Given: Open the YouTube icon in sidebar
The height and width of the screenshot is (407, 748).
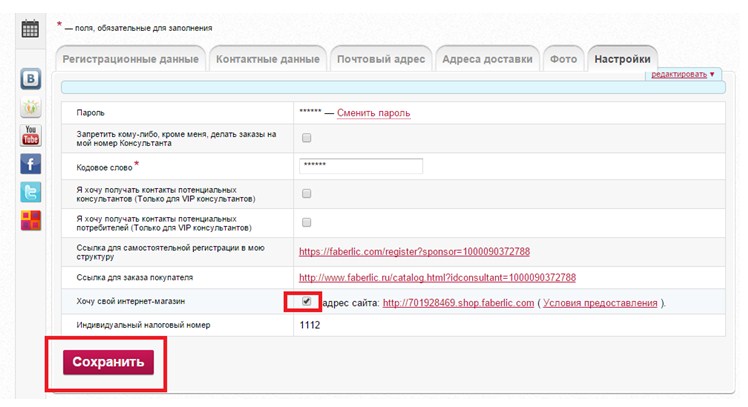Looking at the screenshot, I should [x=31, y=136].
